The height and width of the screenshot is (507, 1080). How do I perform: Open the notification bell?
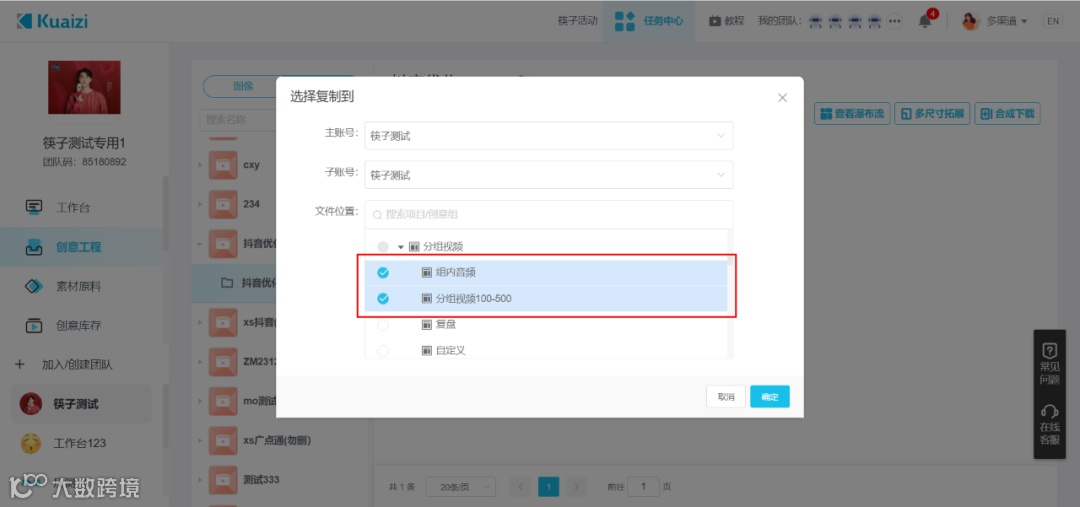point(925,21)
